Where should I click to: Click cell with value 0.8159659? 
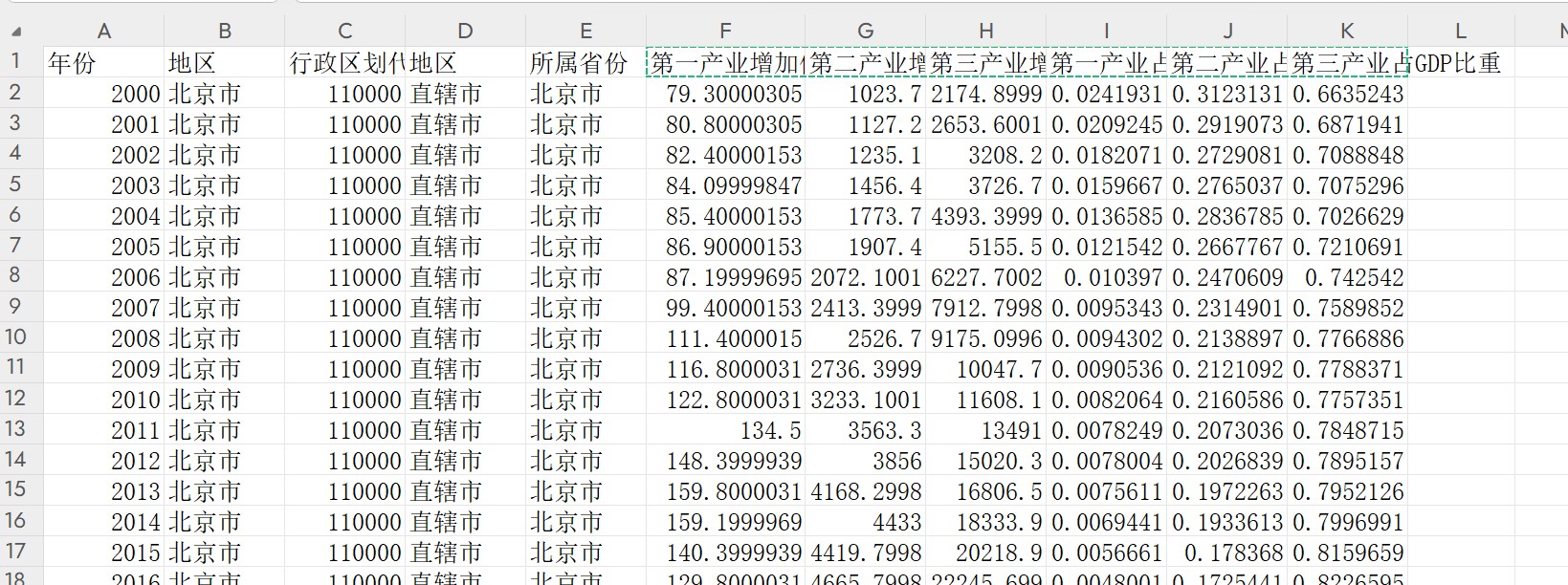click(1348, 552)
